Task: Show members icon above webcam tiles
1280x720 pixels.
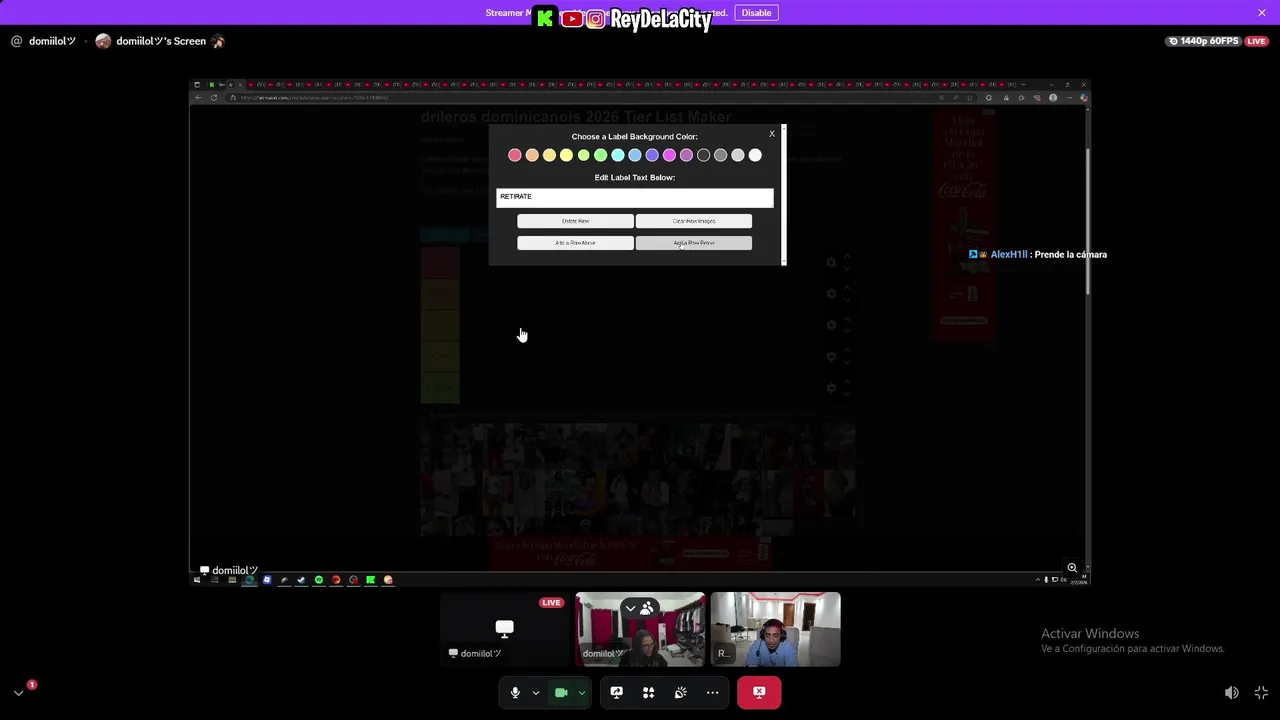Action: pos(647,608)
